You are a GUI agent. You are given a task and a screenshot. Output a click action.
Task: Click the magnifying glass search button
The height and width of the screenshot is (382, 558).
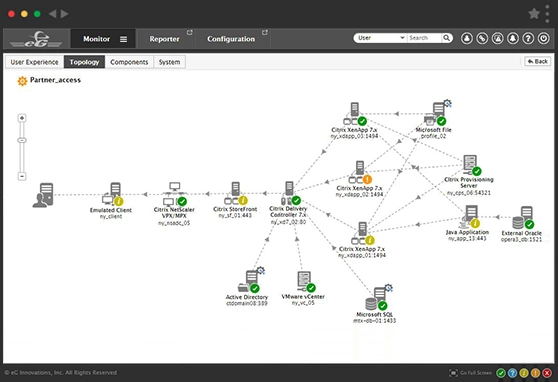447,38
